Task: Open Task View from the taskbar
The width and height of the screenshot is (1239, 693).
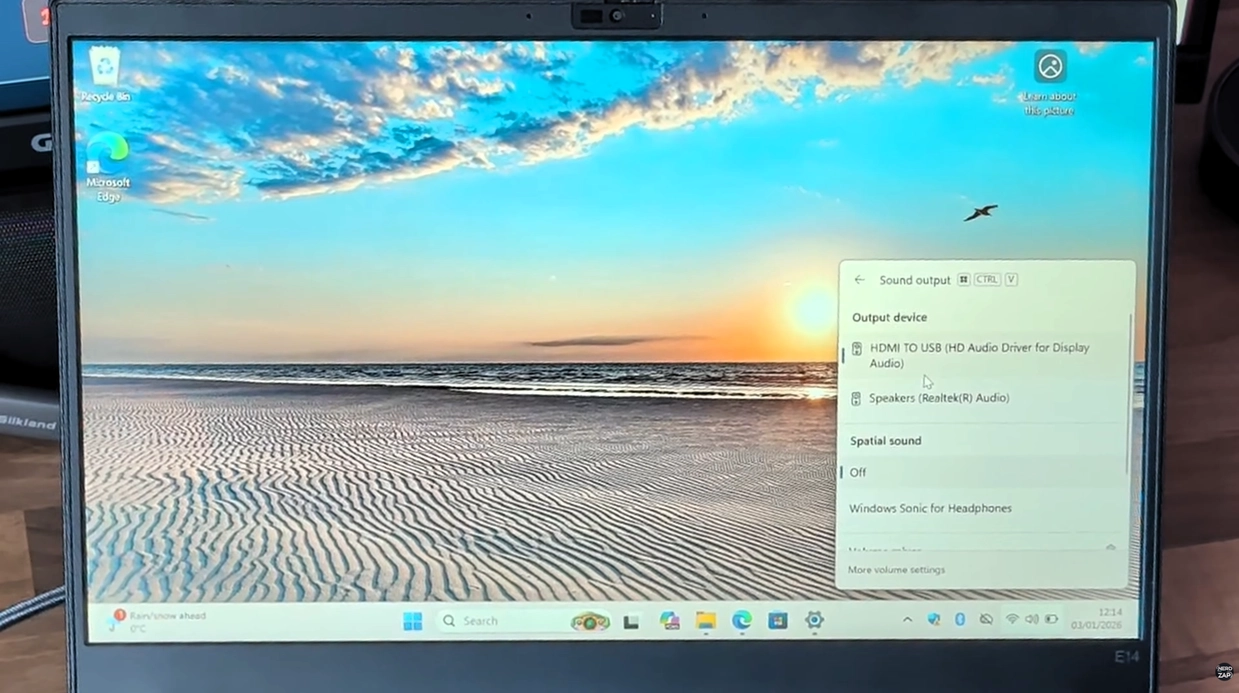Action: [x=631, y=621]
